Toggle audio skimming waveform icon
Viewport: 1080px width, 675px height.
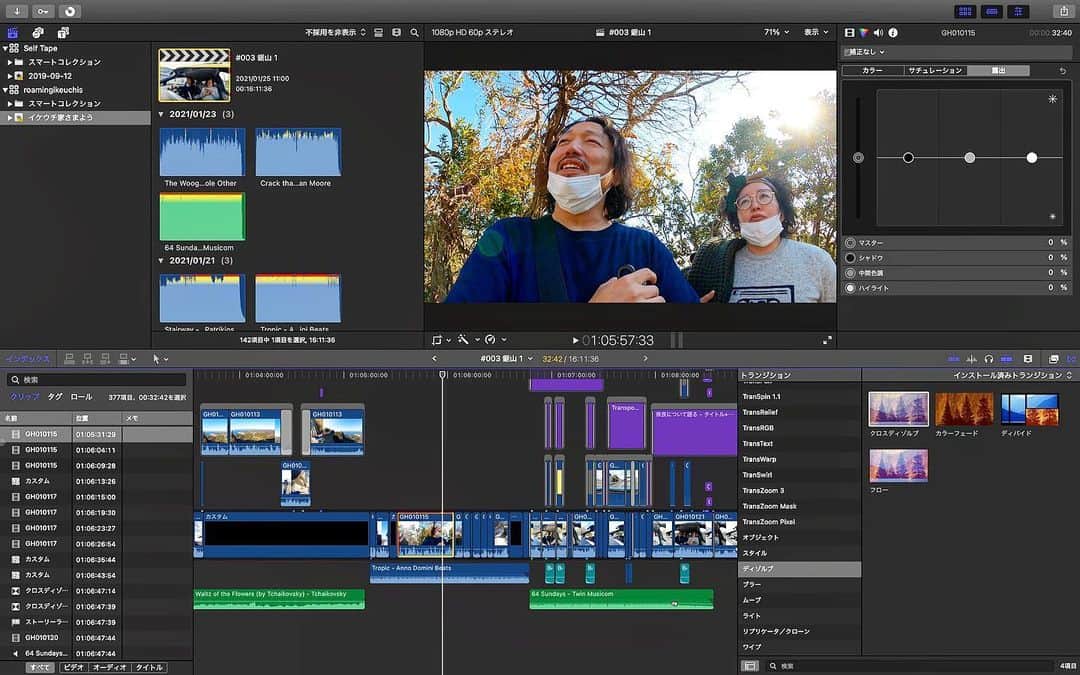(x=971, y=359)
